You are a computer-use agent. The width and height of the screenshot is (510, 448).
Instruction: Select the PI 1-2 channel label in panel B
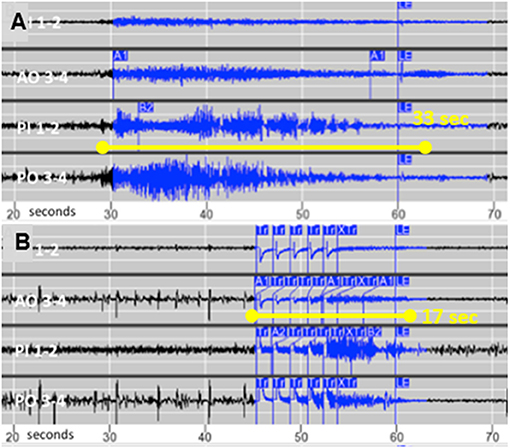pos(37,351)
